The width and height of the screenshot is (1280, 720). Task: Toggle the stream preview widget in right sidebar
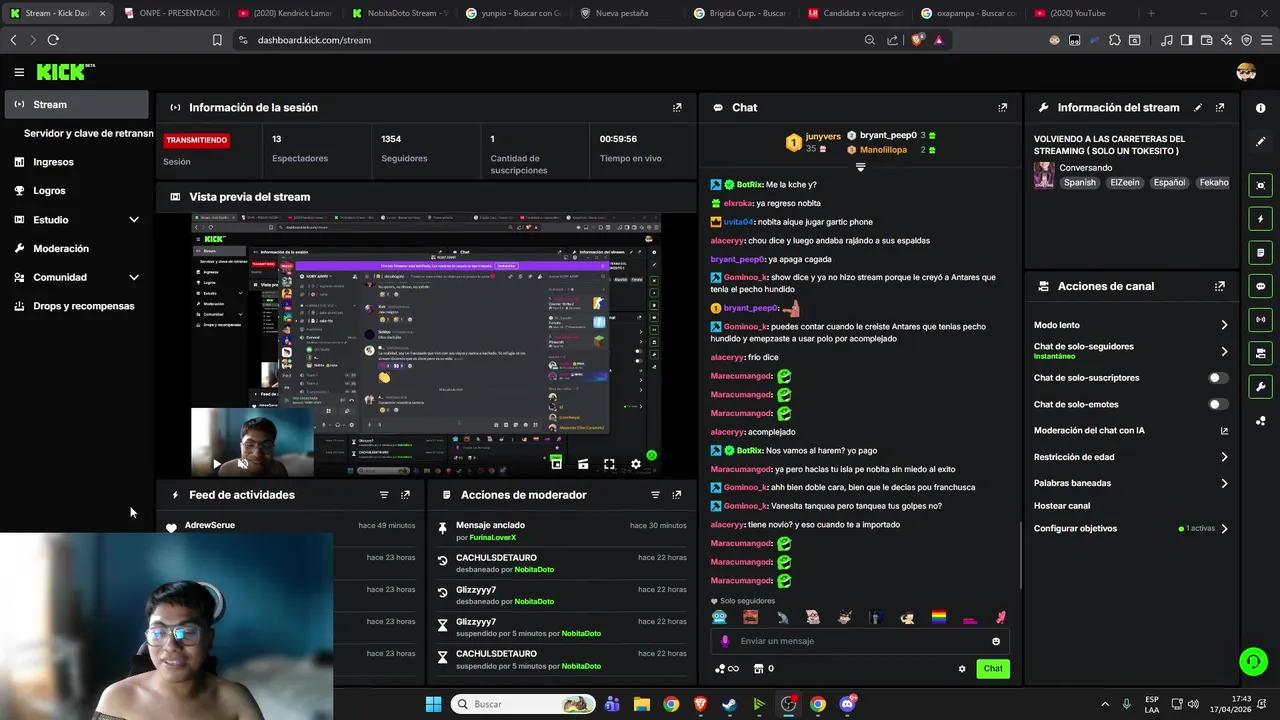[1260, 185]
